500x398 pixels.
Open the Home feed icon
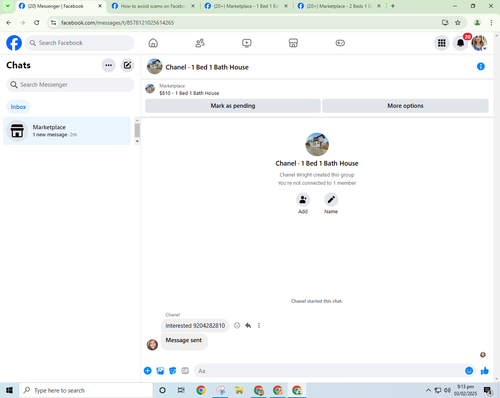tap(153, 43)
